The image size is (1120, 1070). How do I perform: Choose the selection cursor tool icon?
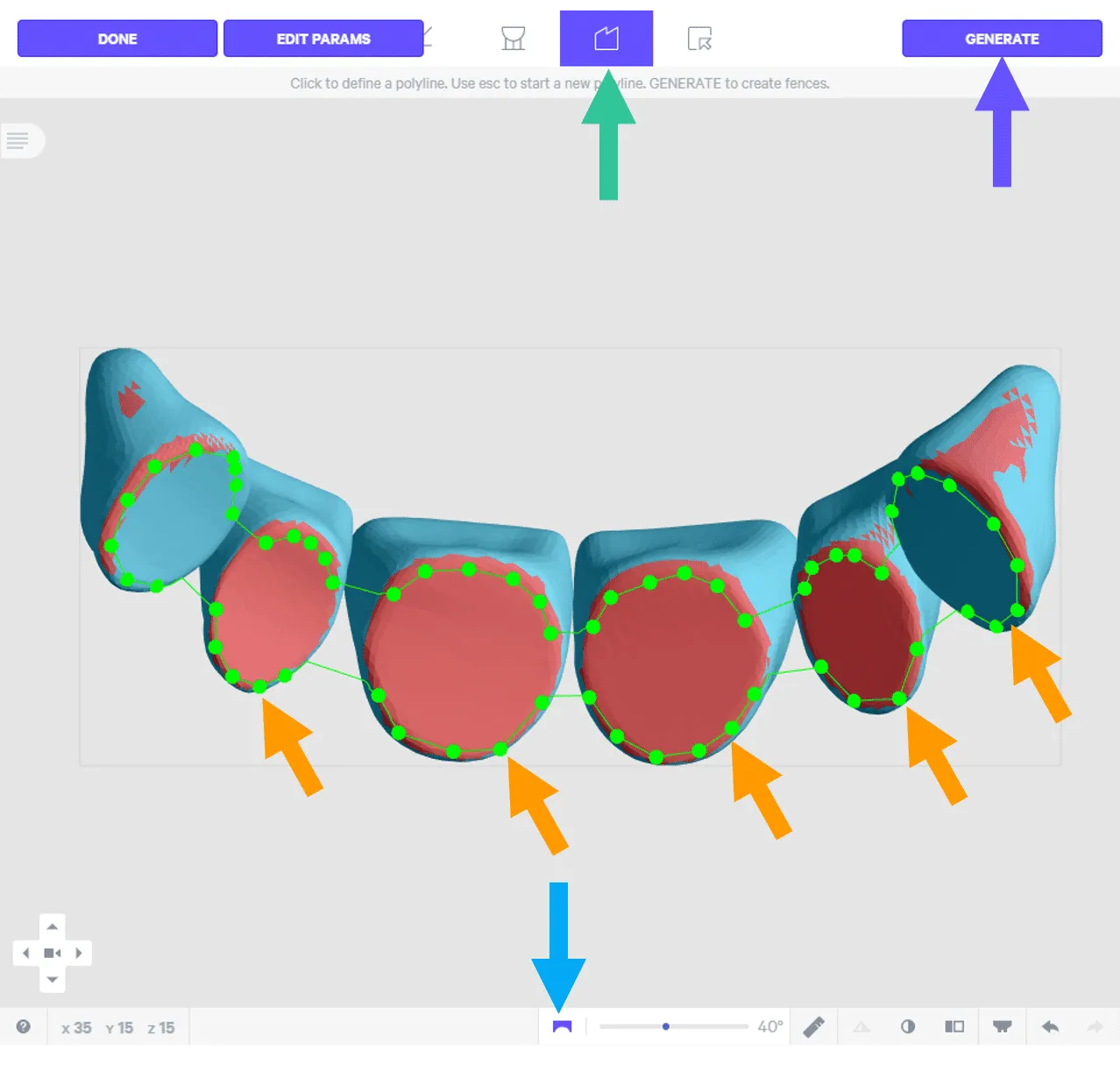699,39
